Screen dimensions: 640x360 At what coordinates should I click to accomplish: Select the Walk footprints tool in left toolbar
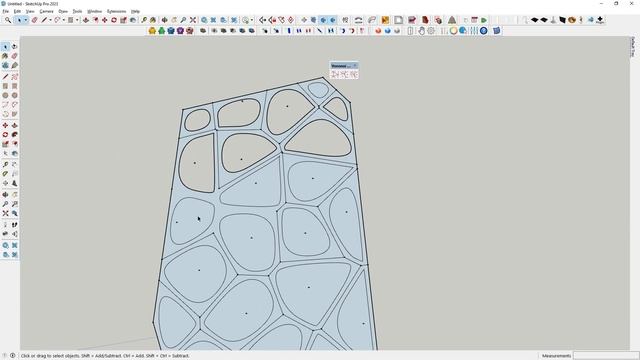15,225
